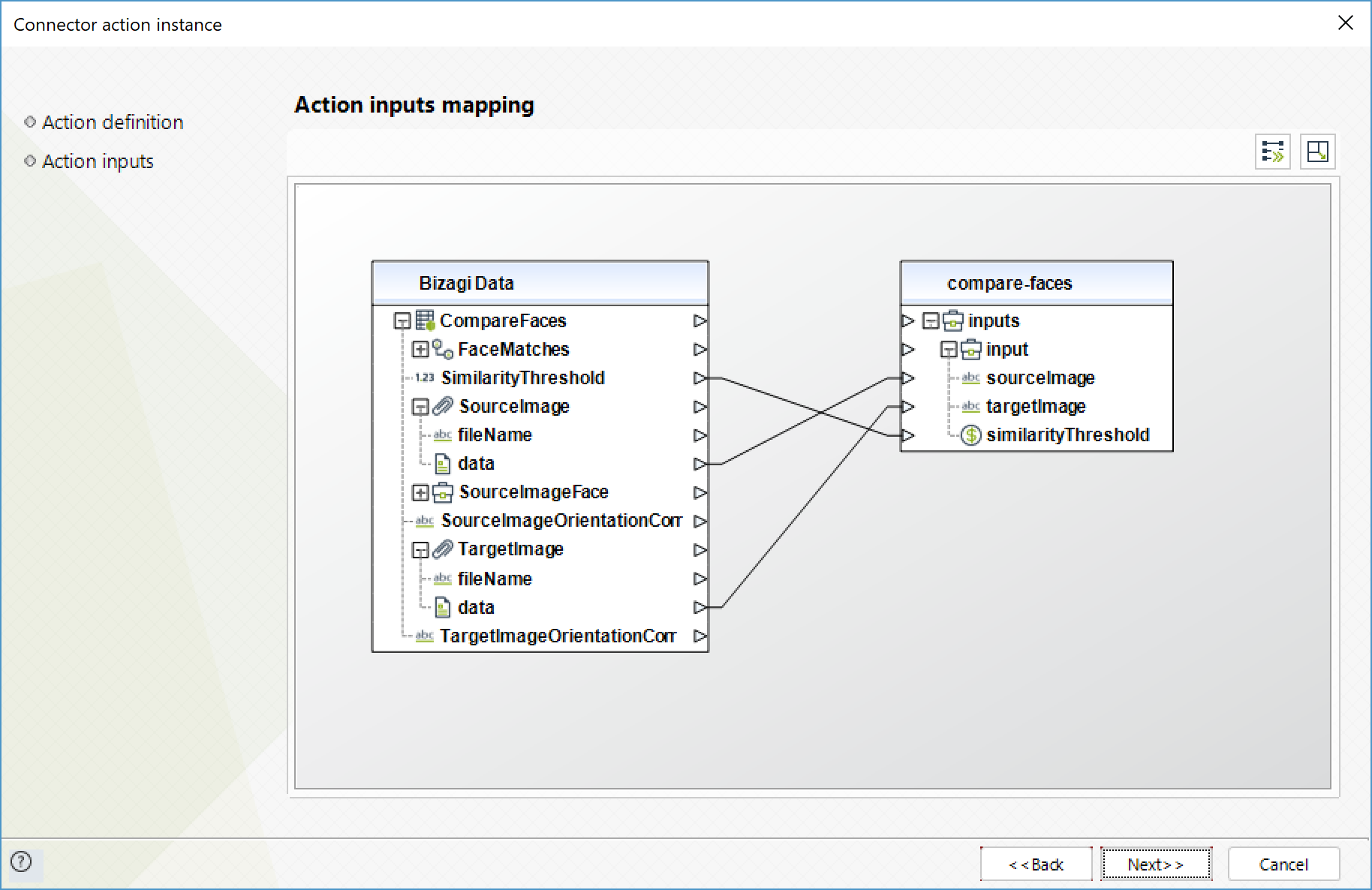Collapse the inputs node in compare-faces
The height and width of the screenshot is (890, 1372).
pyautogui.click(x=931, y=321)
